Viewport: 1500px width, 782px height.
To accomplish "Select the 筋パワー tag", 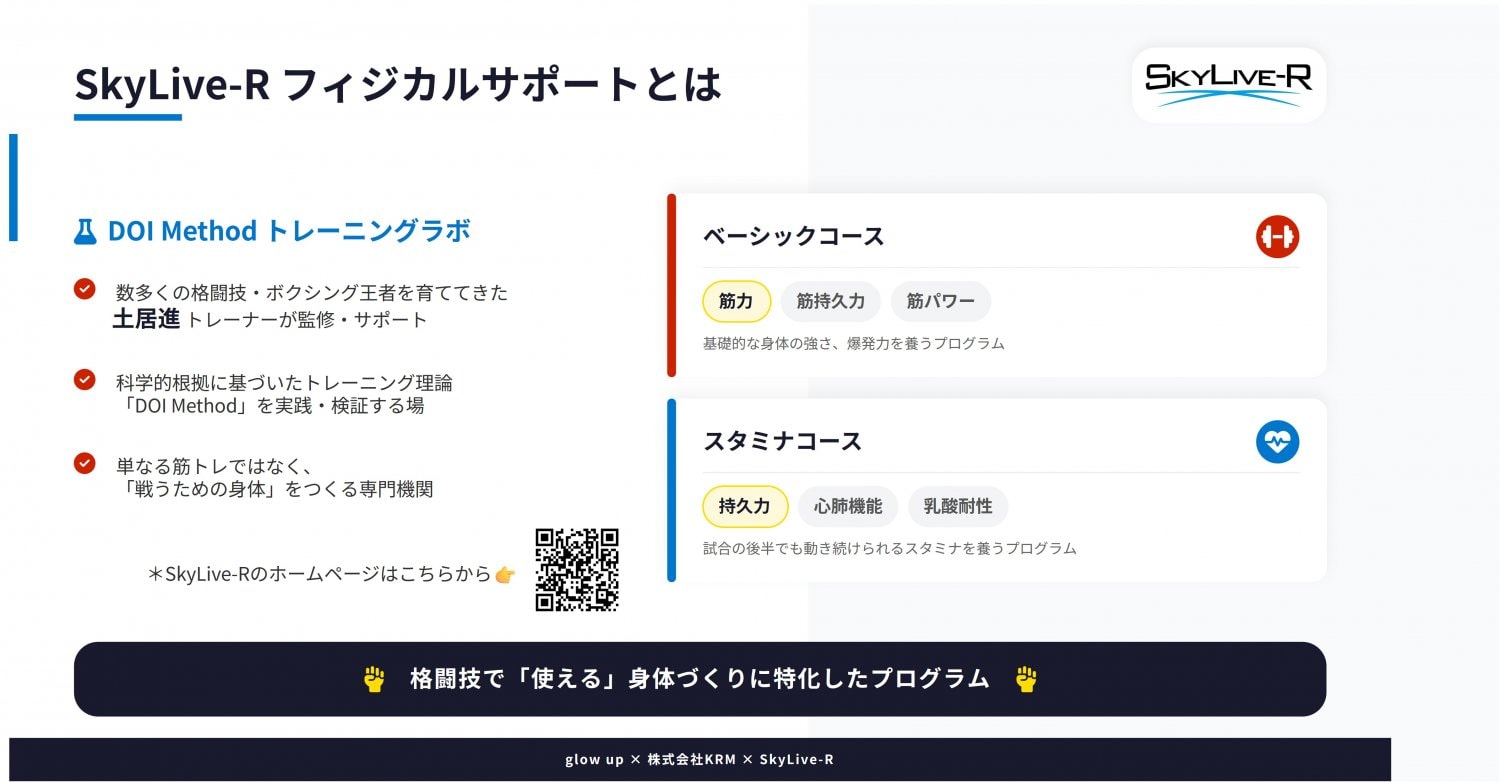I will coord(940,301).
